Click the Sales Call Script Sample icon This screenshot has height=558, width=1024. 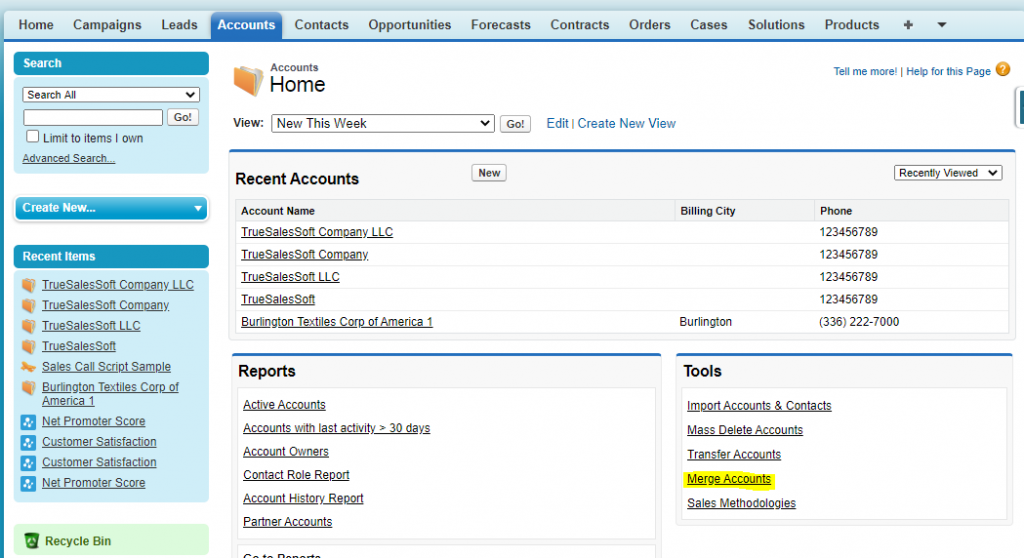pos(29,367)
